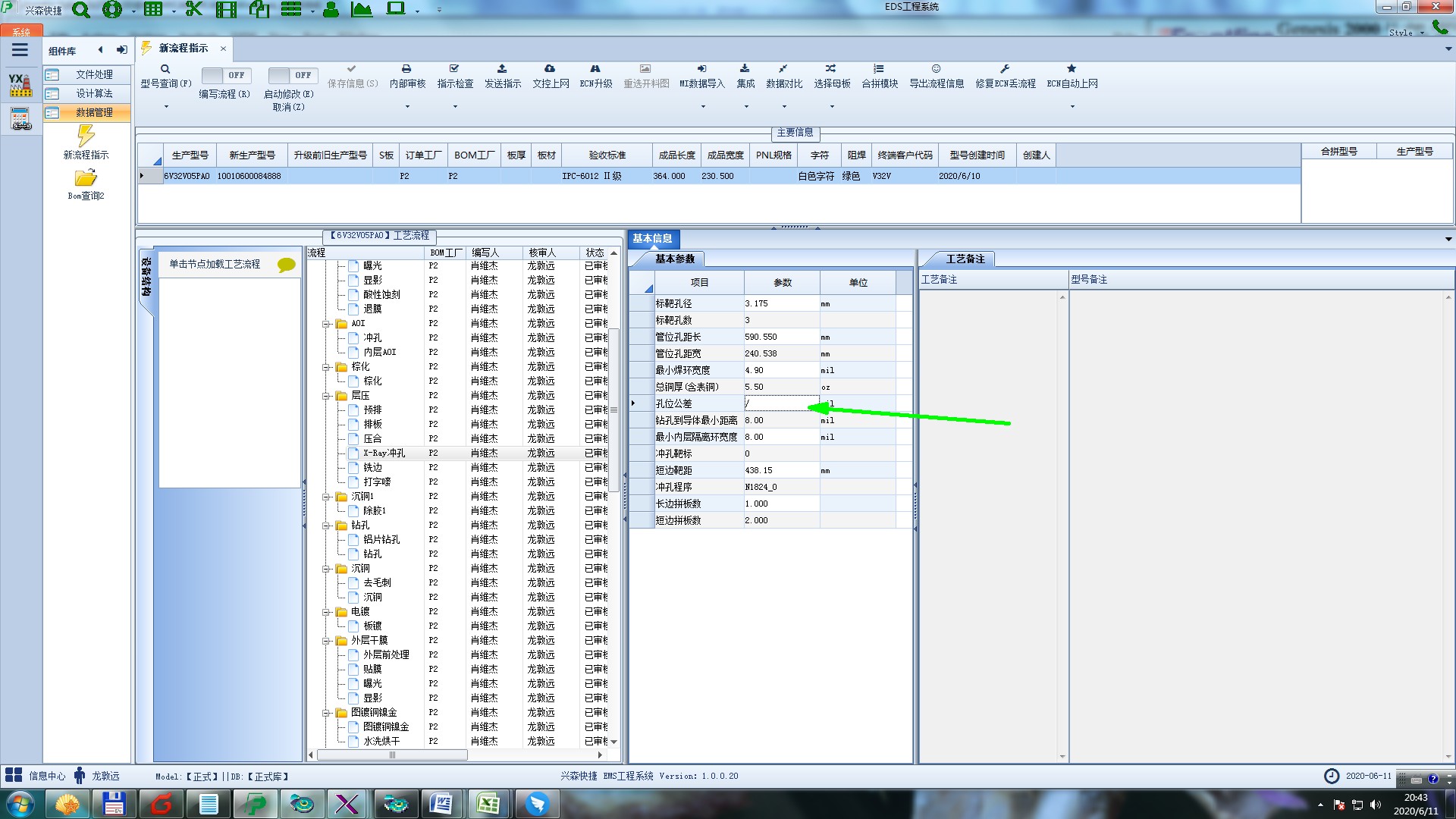Click 数据管理 in component sidebar
This screenshot has height=819, width=1456.
tap(93, 112)
